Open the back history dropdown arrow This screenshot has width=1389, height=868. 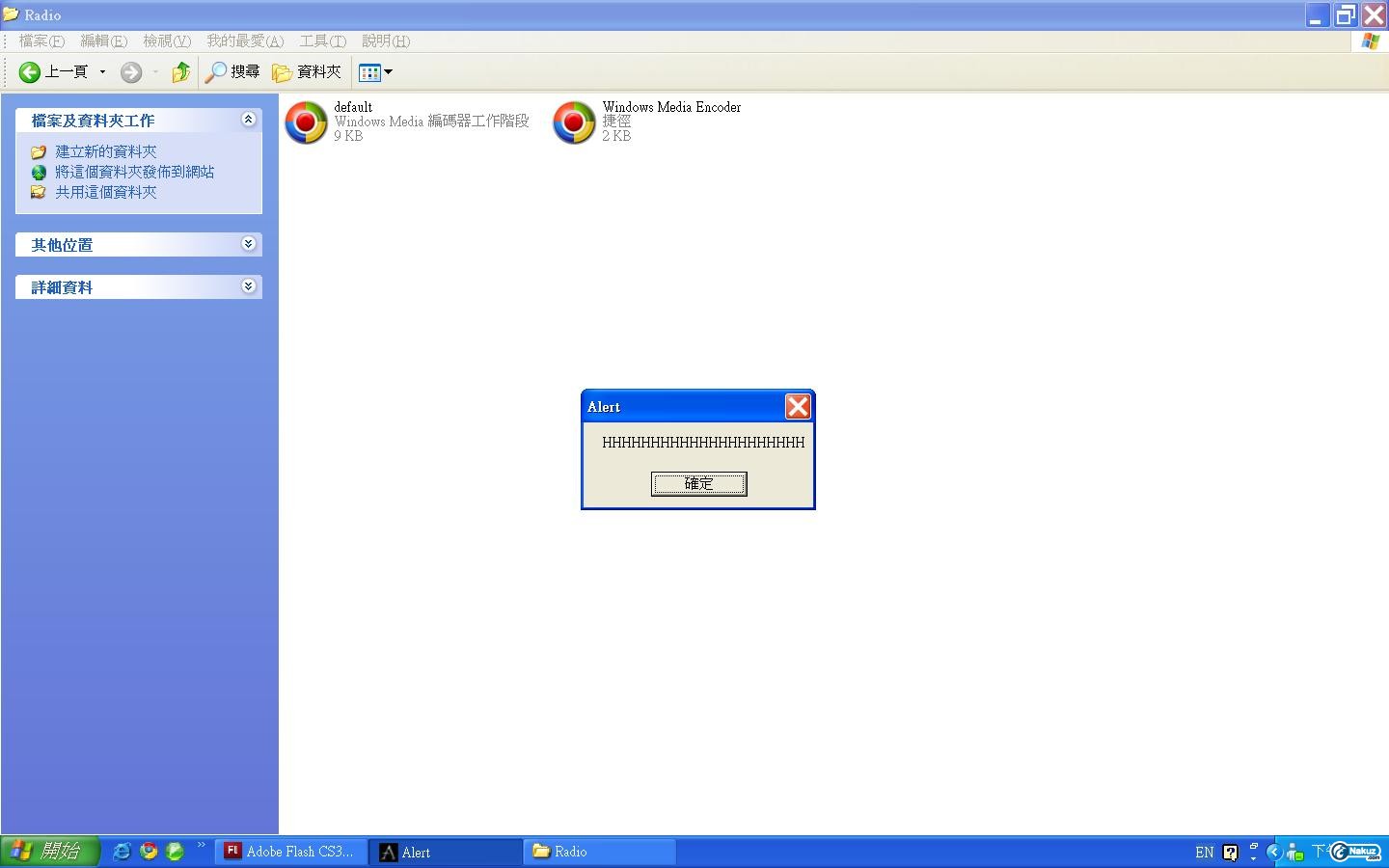point(102,71)
